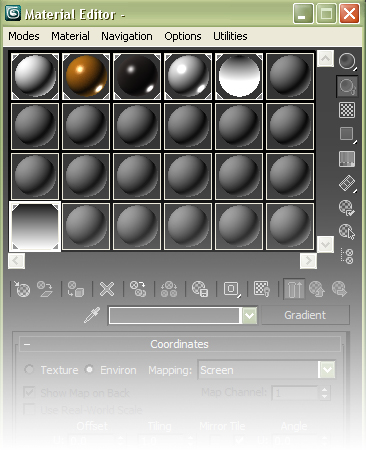Toggle Show Map on Back checkbox
This screenshot has height=450, width=366.
pos(29,393)
